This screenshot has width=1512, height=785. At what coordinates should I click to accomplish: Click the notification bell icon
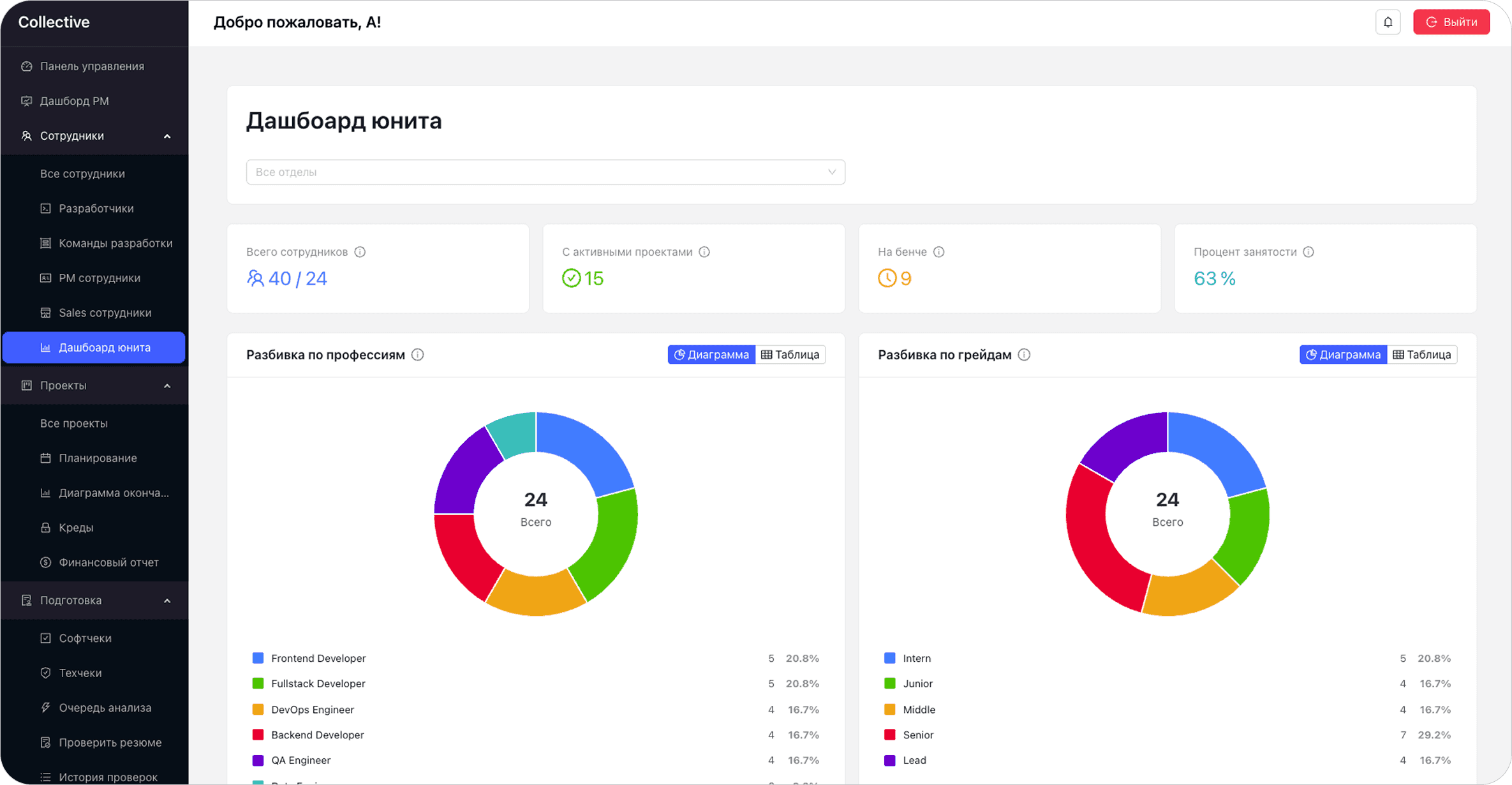coord(1388,22)
